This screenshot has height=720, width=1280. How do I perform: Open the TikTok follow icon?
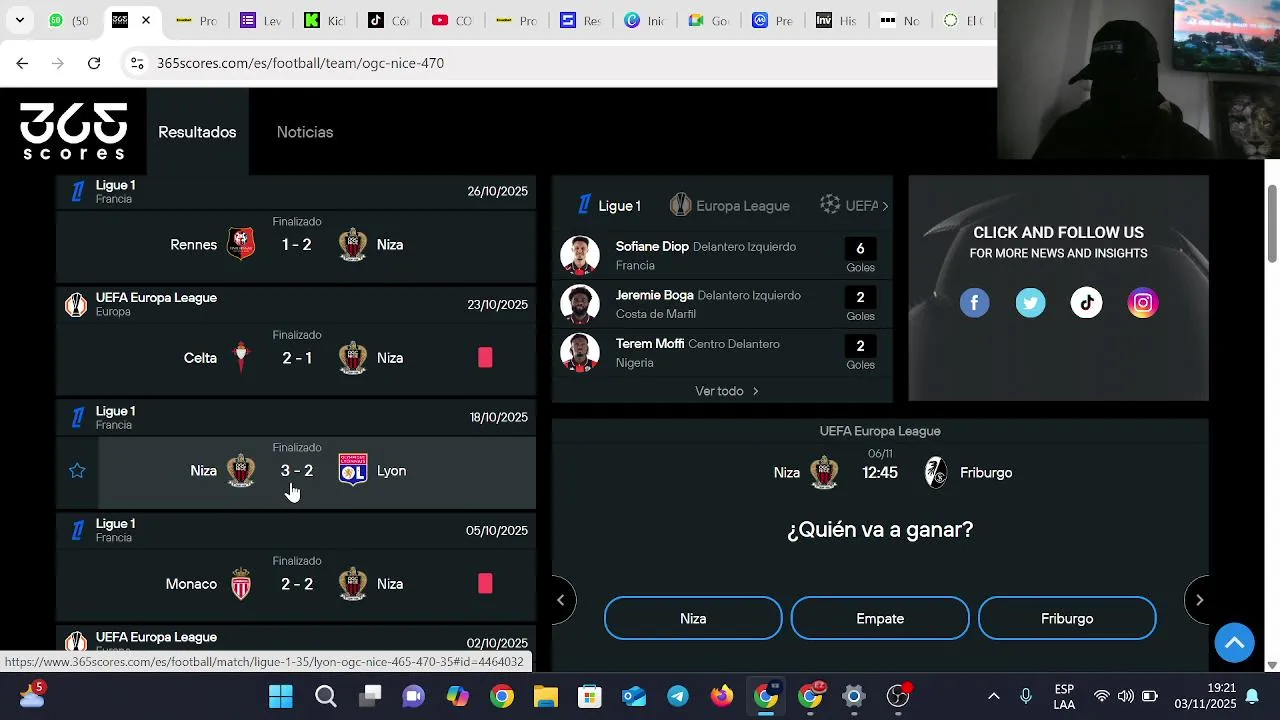[x=1087, y=303]
